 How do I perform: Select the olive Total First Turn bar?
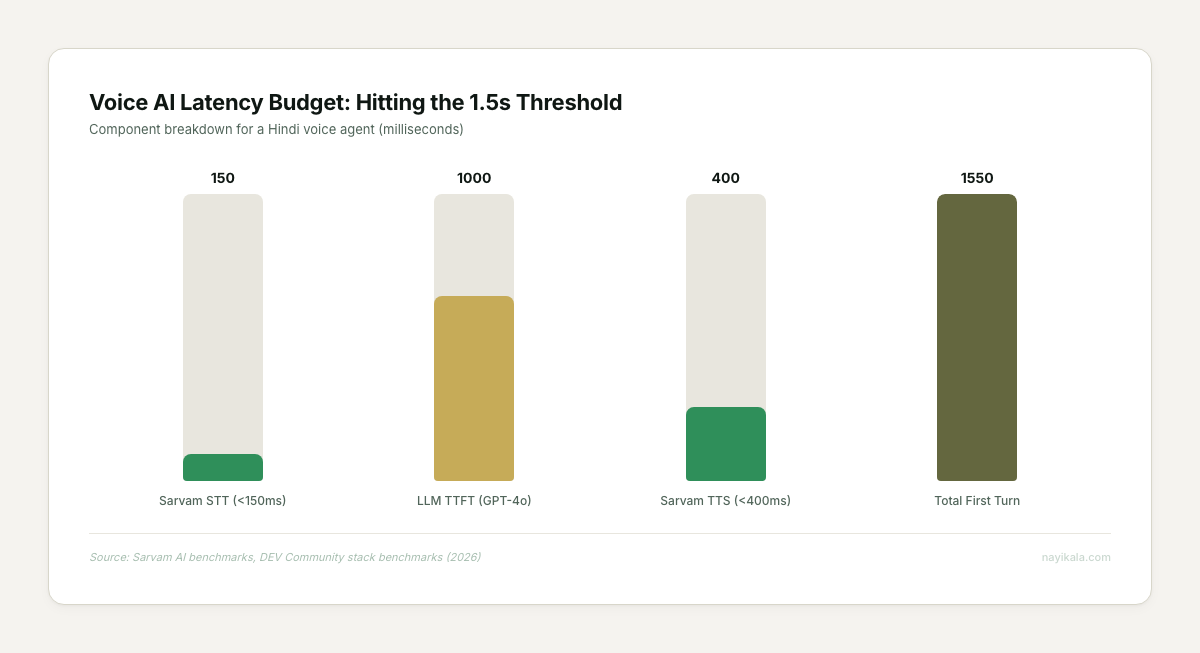(977, 338)
